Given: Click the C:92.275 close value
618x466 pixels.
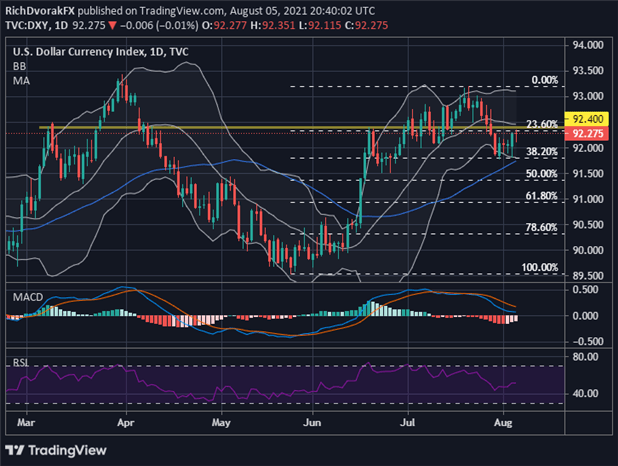Looking at the screenshot, I should tap(367, 26).
